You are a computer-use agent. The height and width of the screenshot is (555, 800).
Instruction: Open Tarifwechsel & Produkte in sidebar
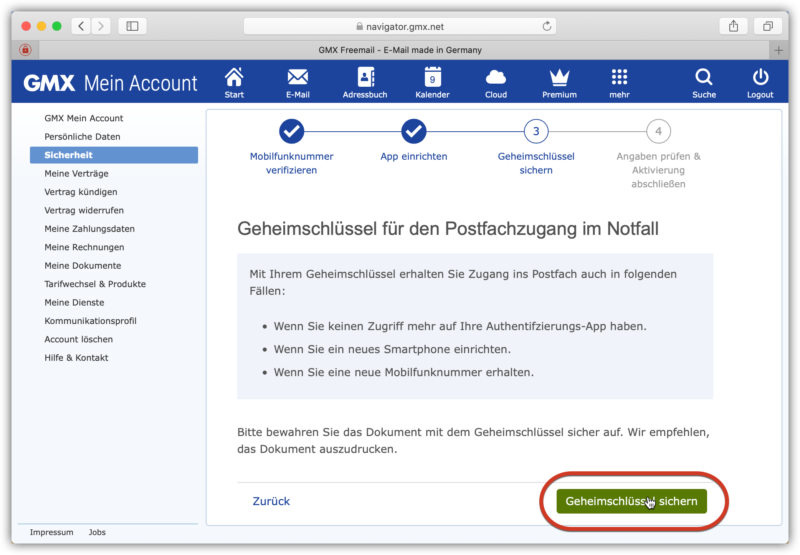95,284
